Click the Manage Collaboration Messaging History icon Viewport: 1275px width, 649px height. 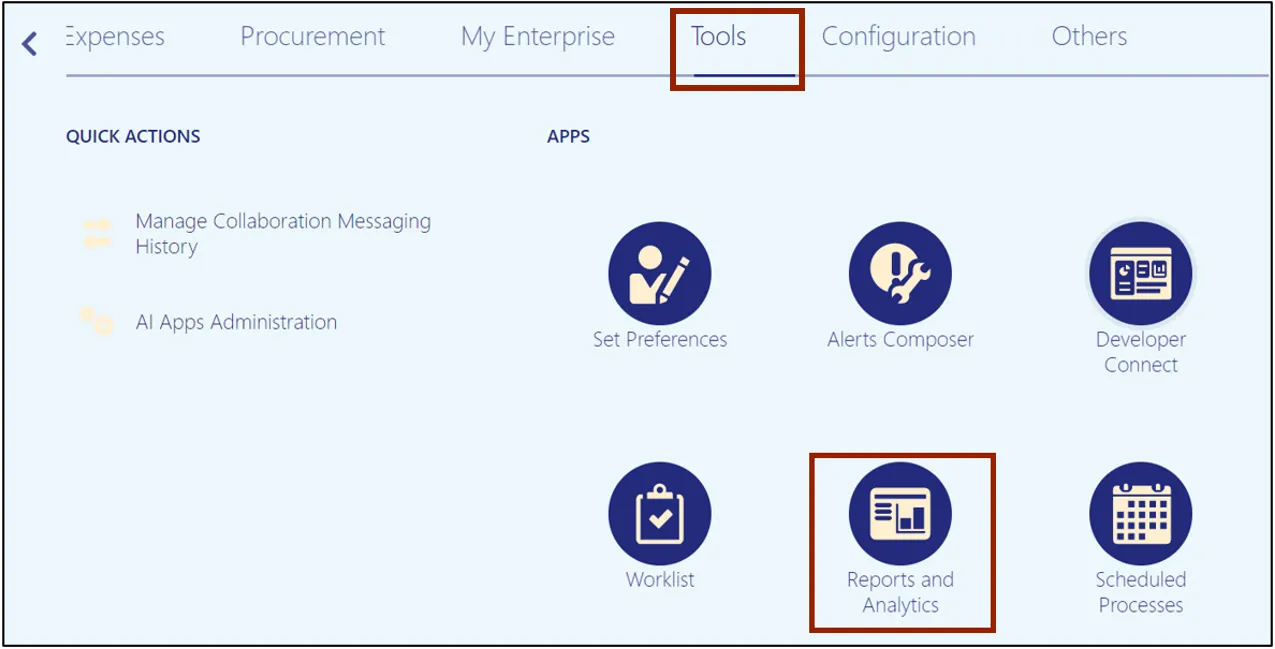point(97,233)
